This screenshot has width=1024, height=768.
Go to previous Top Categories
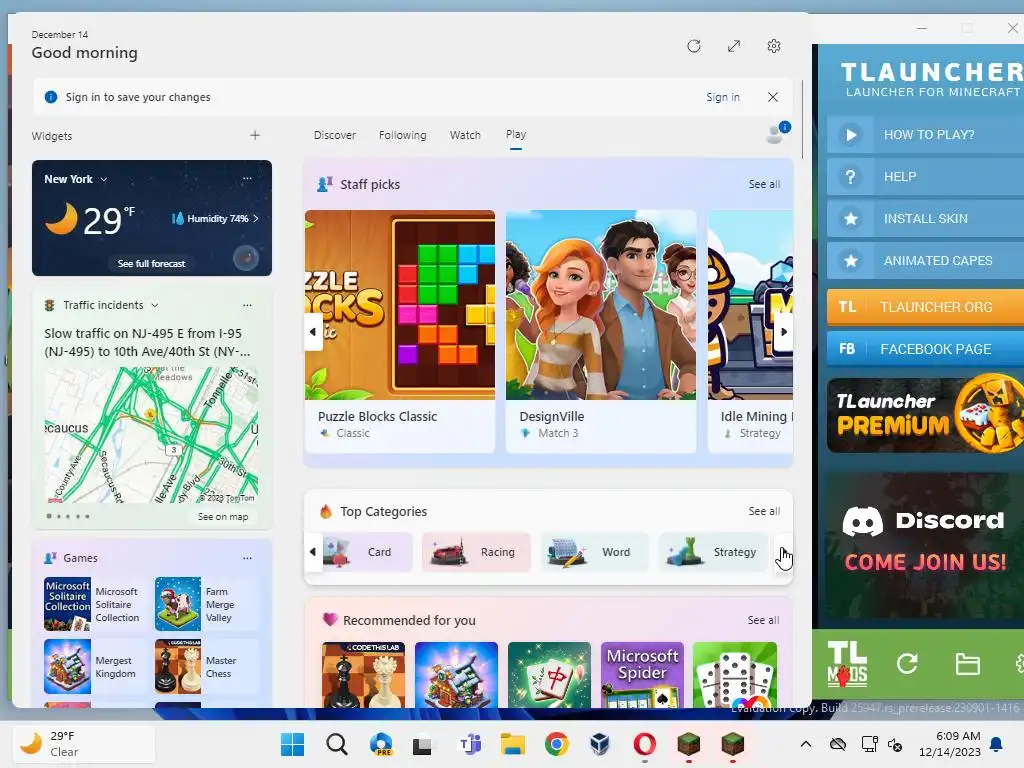tap(313, 552)
